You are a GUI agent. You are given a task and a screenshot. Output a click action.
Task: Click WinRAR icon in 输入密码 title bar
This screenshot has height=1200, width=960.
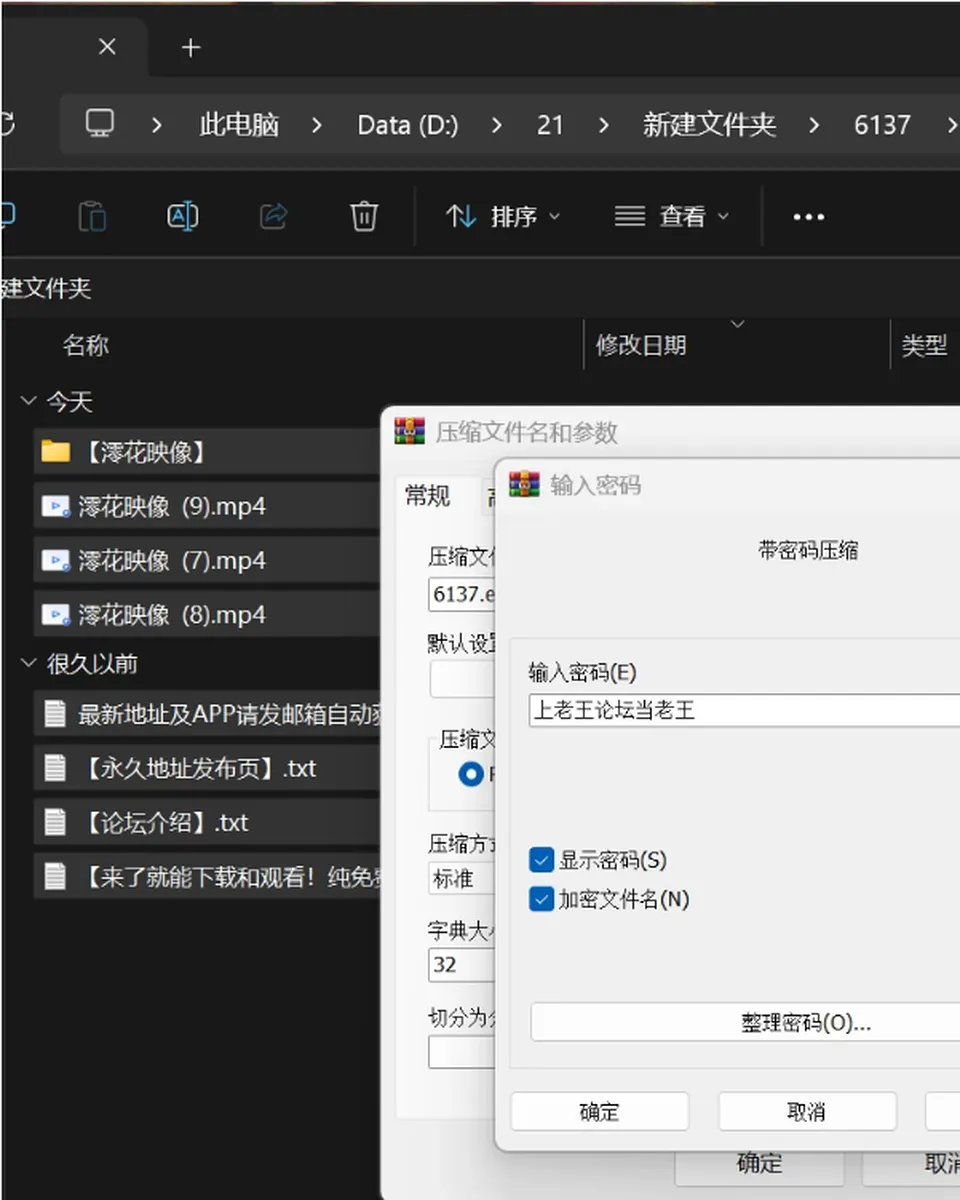(x=525, y=485)
